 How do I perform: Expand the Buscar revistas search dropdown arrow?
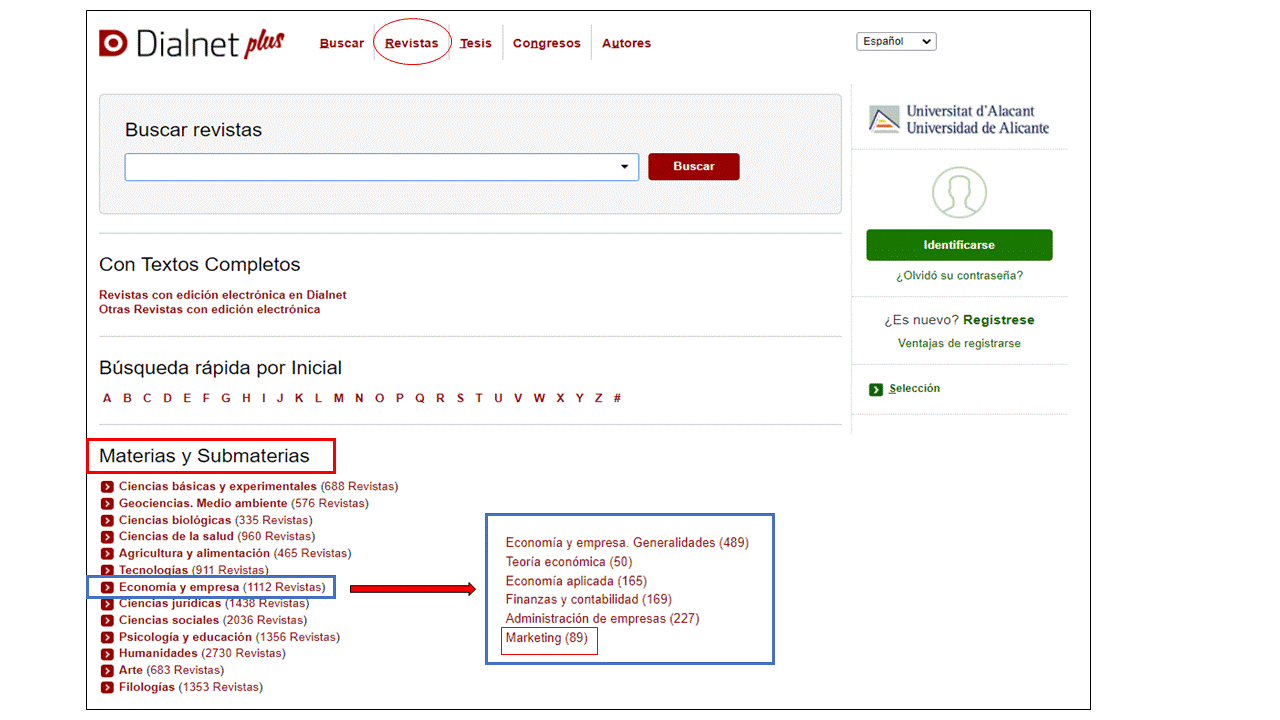625,167
